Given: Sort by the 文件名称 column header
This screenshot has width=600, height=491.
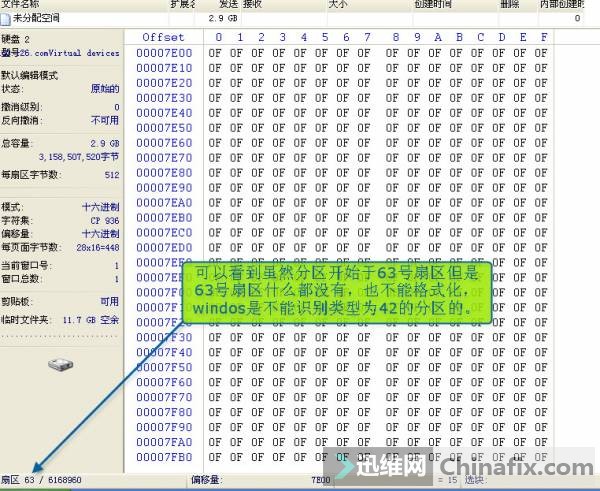Looking at the screenshot, I should click(x=20, y=4).
